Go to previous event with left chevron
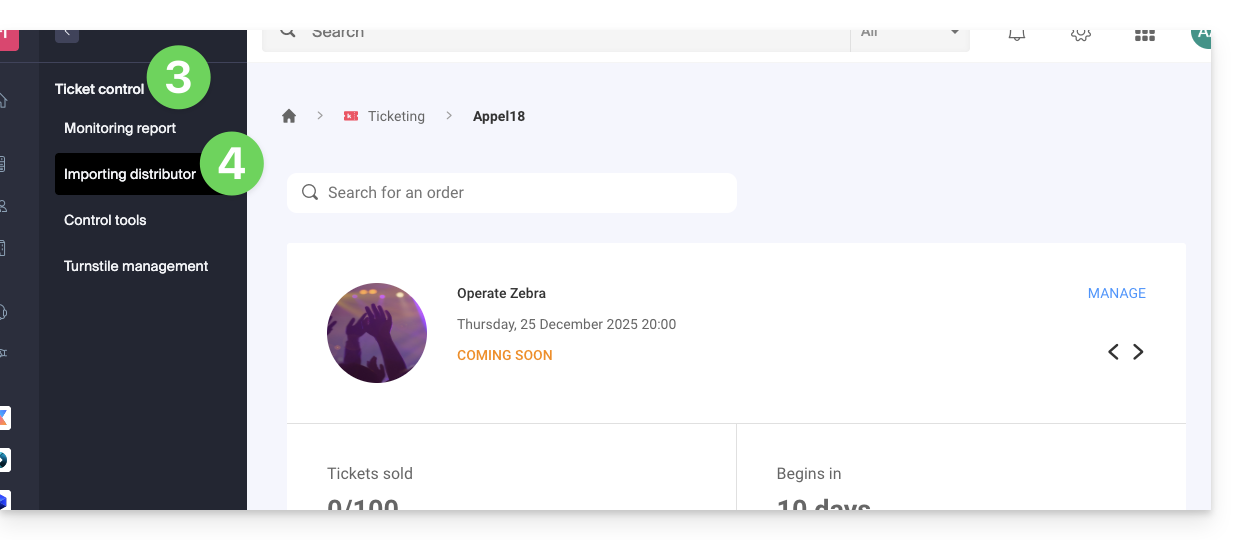The height and width of the screenshot is (540, 1241). (x=1113, y=352)
